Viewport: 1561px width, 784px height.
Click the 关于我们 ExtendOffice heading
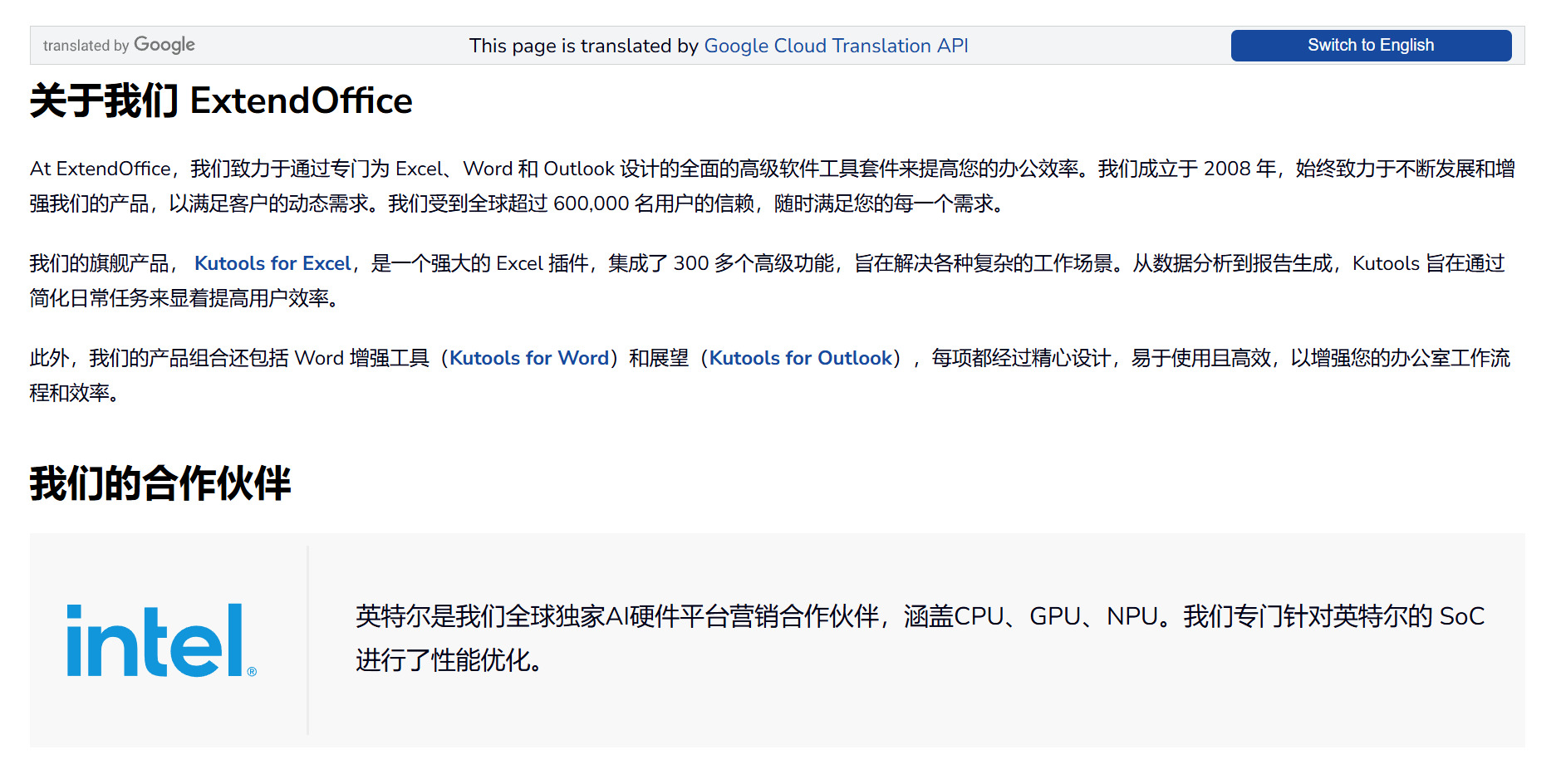click(x=221, y=101)
